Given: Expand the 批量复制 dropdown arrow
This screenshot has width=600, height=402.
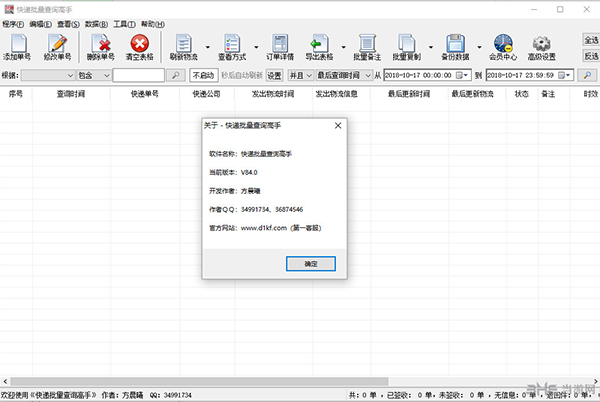Looking at the screenshot, I should (430, 47).
